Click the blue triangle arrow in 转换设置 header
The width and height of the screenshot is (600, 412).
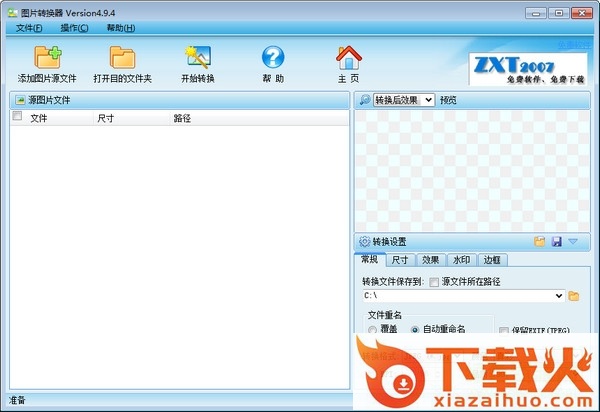coord(573,241)
